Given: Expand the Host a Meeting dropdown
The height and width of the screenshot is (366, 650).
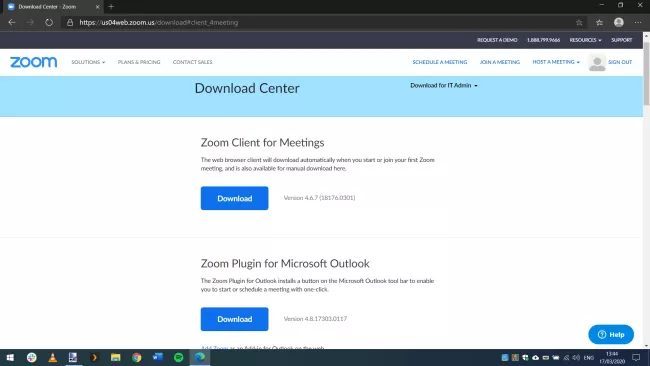Looking at the screenshot, I should 556,62.
